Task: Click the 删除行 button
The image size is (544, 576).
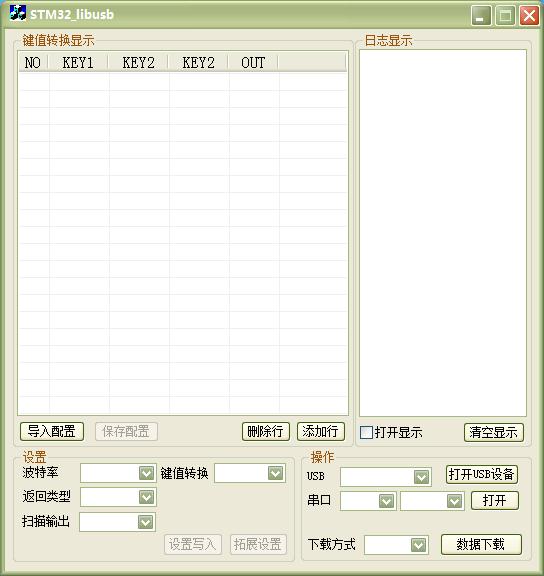Action: point(266,431)
